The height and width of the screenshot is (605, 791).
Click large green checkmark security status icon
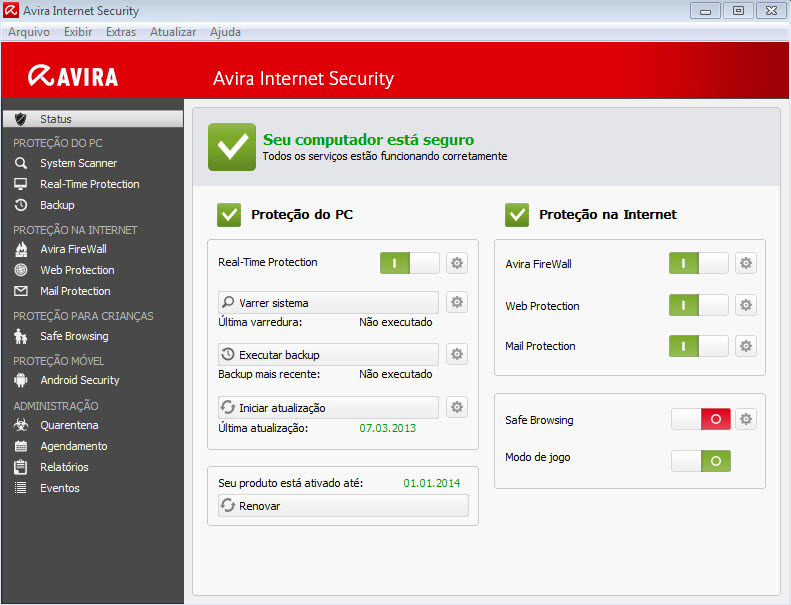[x=232, y=147]
